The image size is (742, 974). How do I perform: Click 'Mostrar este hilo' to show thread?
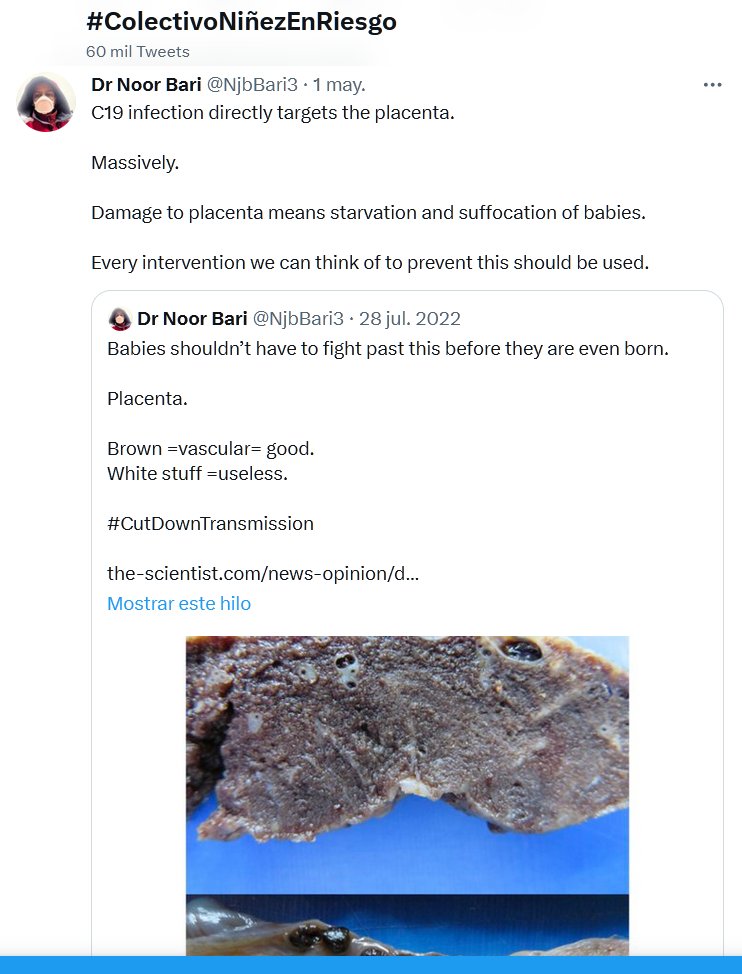pyautogui.click(x=179, y=603)
